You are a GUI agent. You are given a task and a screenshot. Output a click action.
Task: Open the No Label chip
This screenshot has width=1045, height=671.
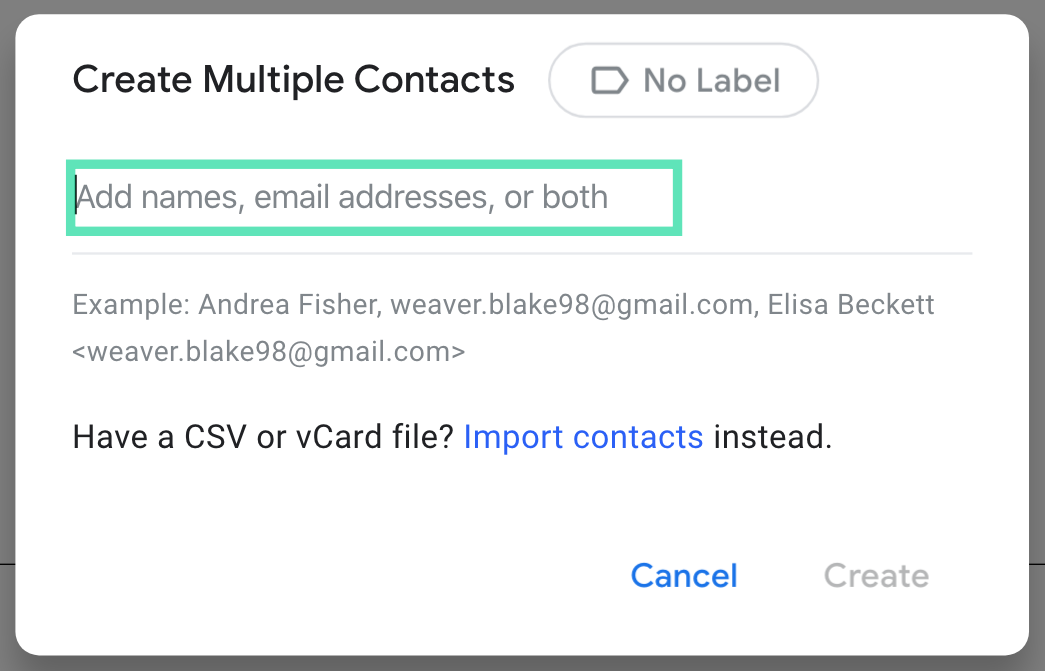[684, 80]
